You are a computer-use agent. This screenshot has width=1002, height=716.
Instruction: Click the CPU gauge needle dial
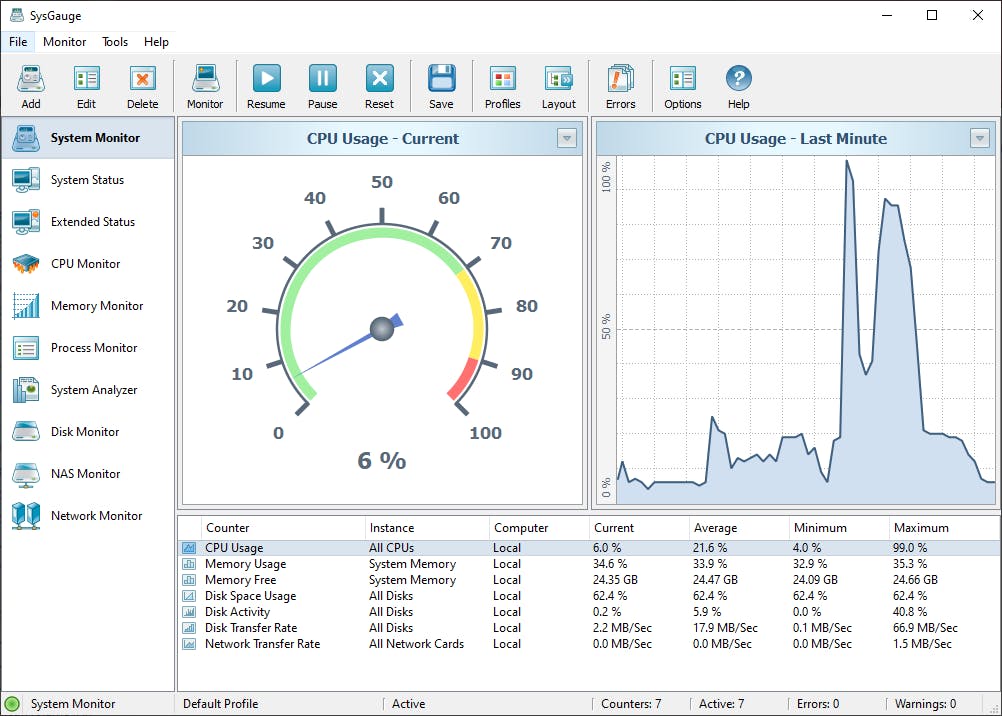(x=381, y=329)
